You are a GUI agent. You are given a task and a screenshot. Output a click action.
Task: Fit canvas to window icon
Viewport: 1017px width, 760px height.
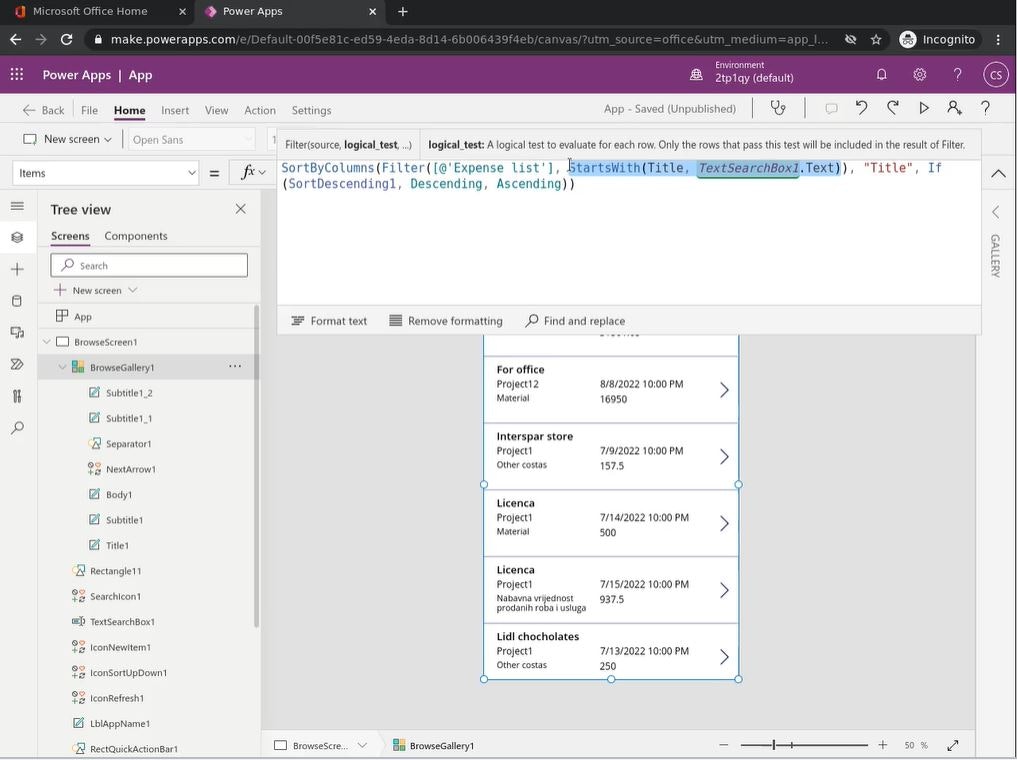pos(953,745)
